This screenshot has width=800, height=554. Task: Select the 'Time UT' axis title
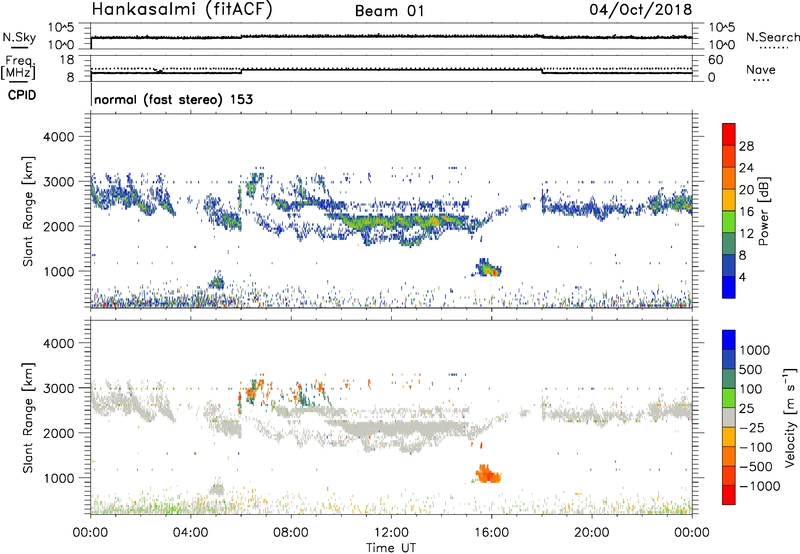click(391, 548)
